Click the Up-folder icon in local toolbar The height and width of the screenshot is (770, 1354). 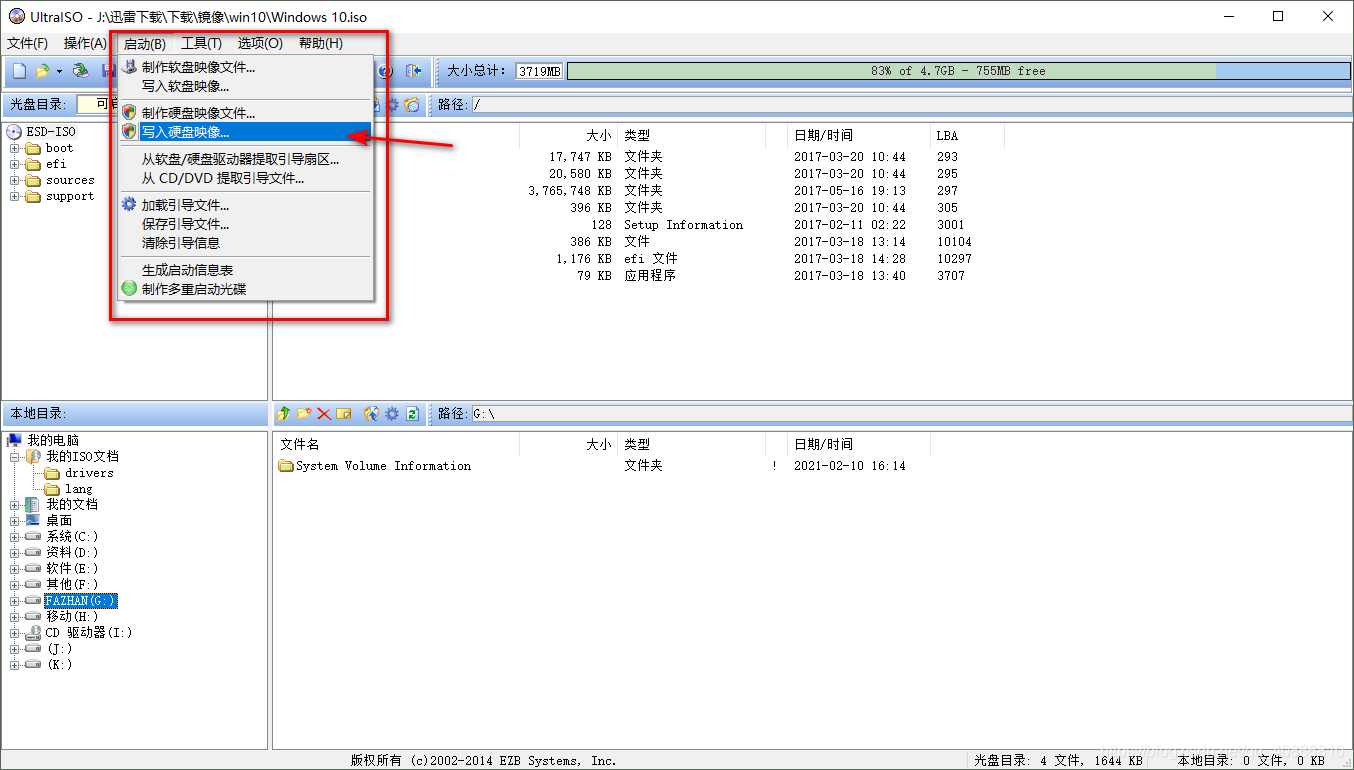click(x=284, y=413)
